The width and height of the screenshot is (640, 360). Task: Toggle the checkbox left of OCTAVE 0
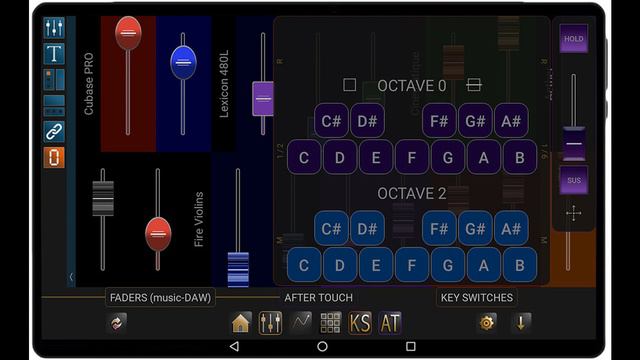coord(349,85)
